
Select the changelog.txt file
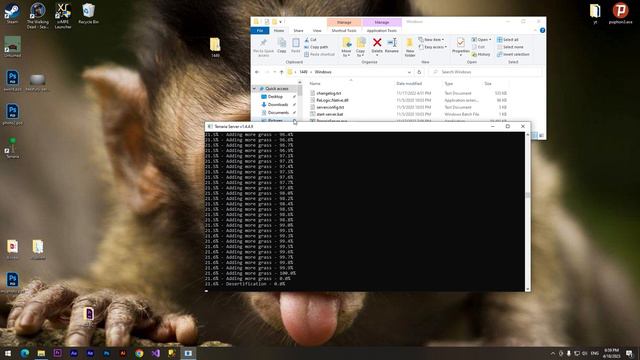[329, 93]
